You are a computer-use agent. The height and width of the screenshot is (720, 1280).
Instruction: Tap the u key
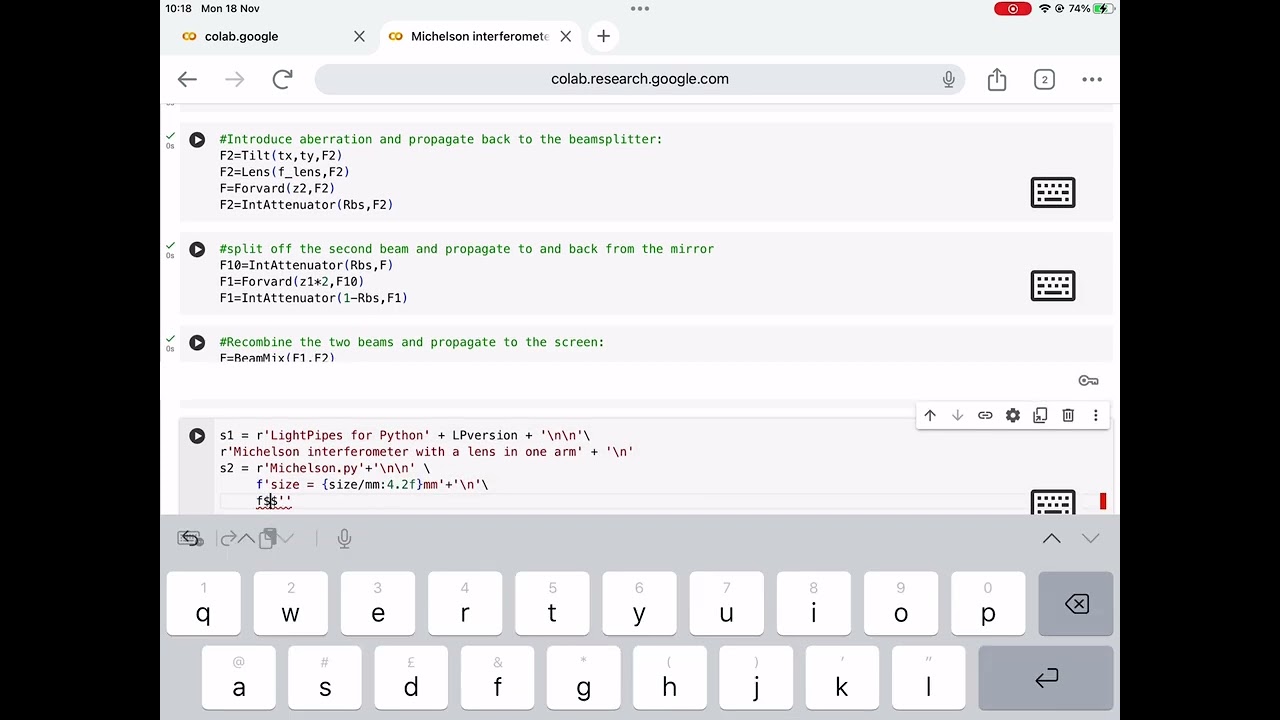click(727, 604)
